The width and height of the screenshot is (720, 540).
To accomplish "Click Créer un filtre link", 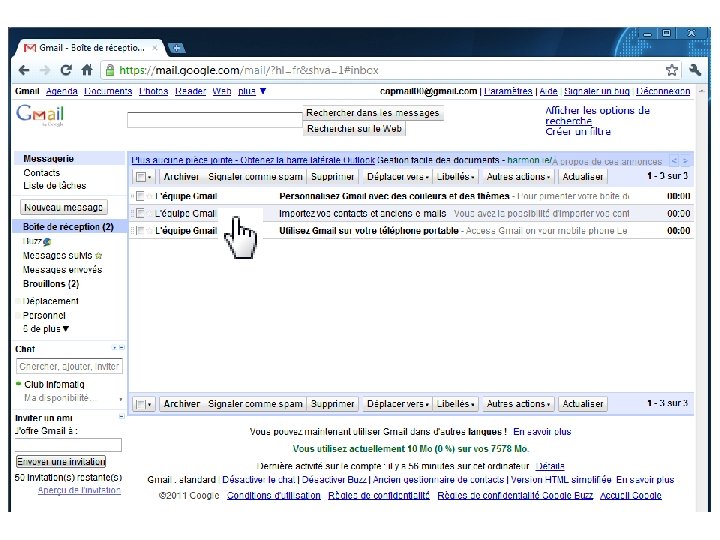I will point(578,132).
